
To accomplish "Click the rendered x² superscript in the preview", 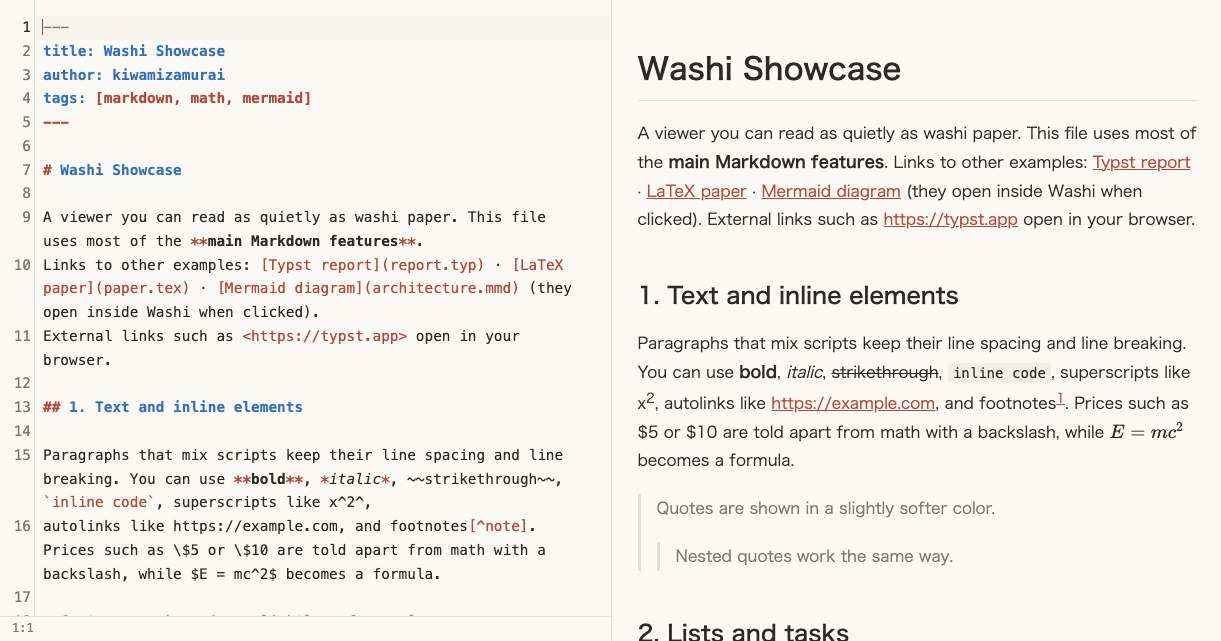I will coord(646,402).
